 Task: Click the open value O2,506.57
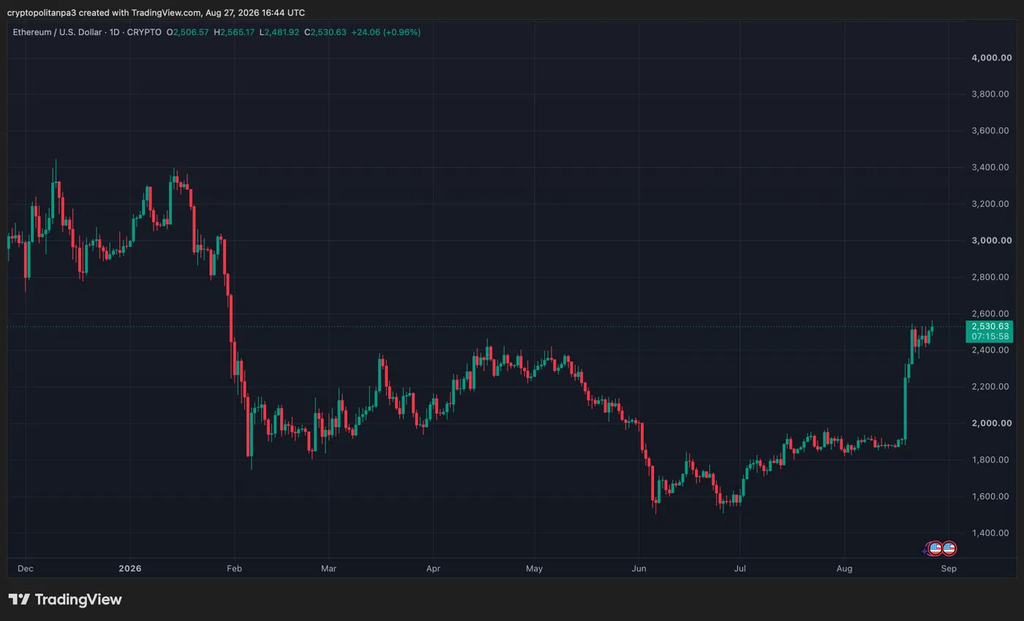coord(187,32)
